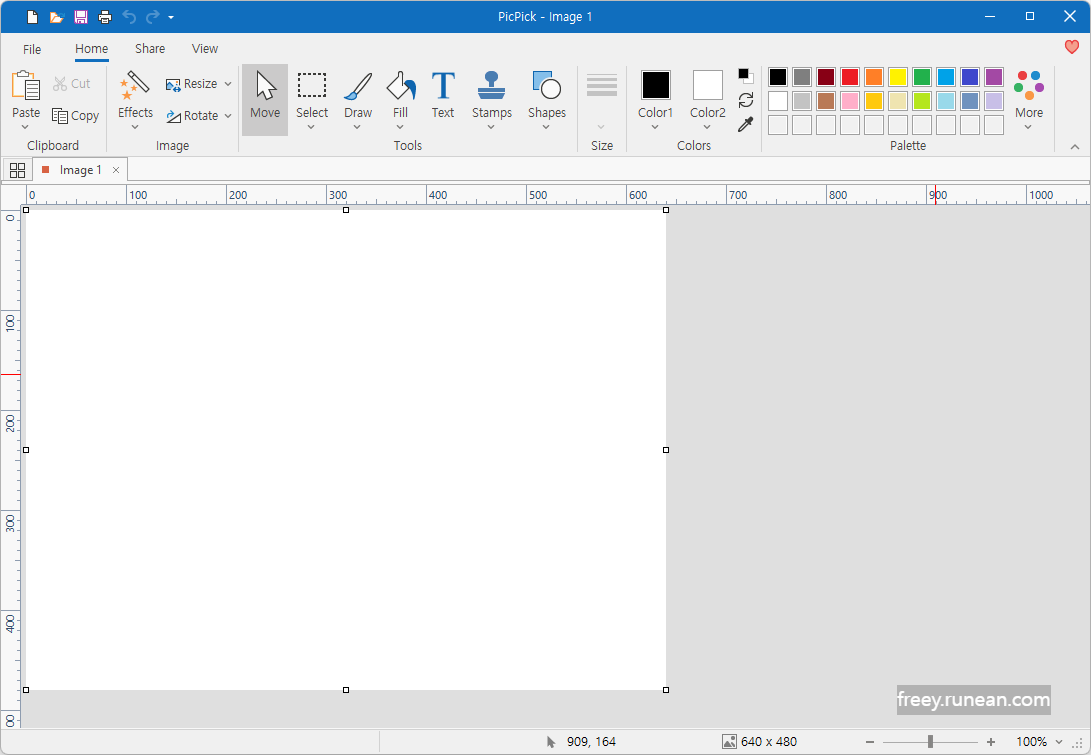Choose the yellow palette swatch
1091x755 pixels.
pos(898,77)
